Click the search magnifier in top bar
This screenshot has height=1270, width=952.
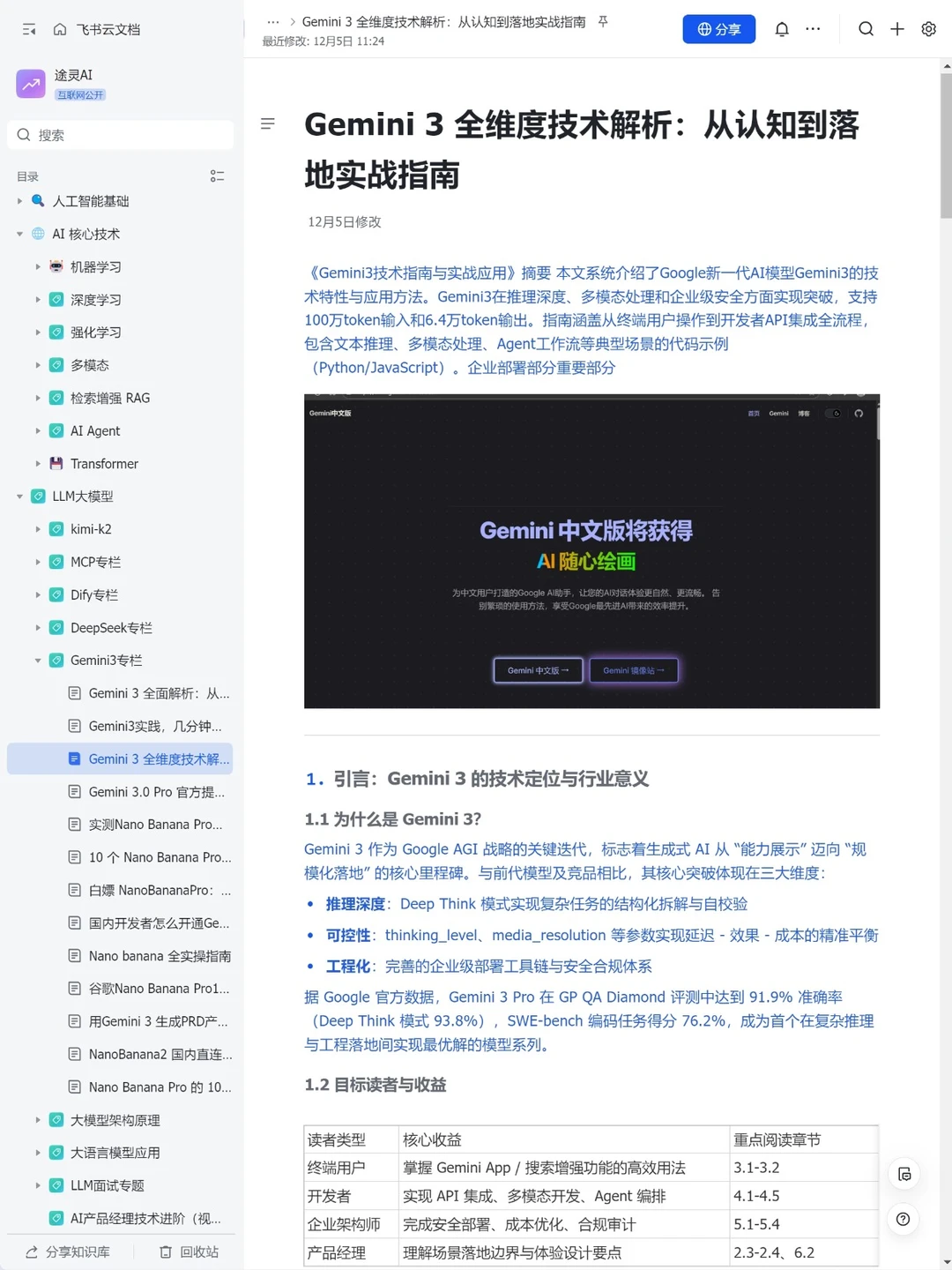(x=866, y=29)
